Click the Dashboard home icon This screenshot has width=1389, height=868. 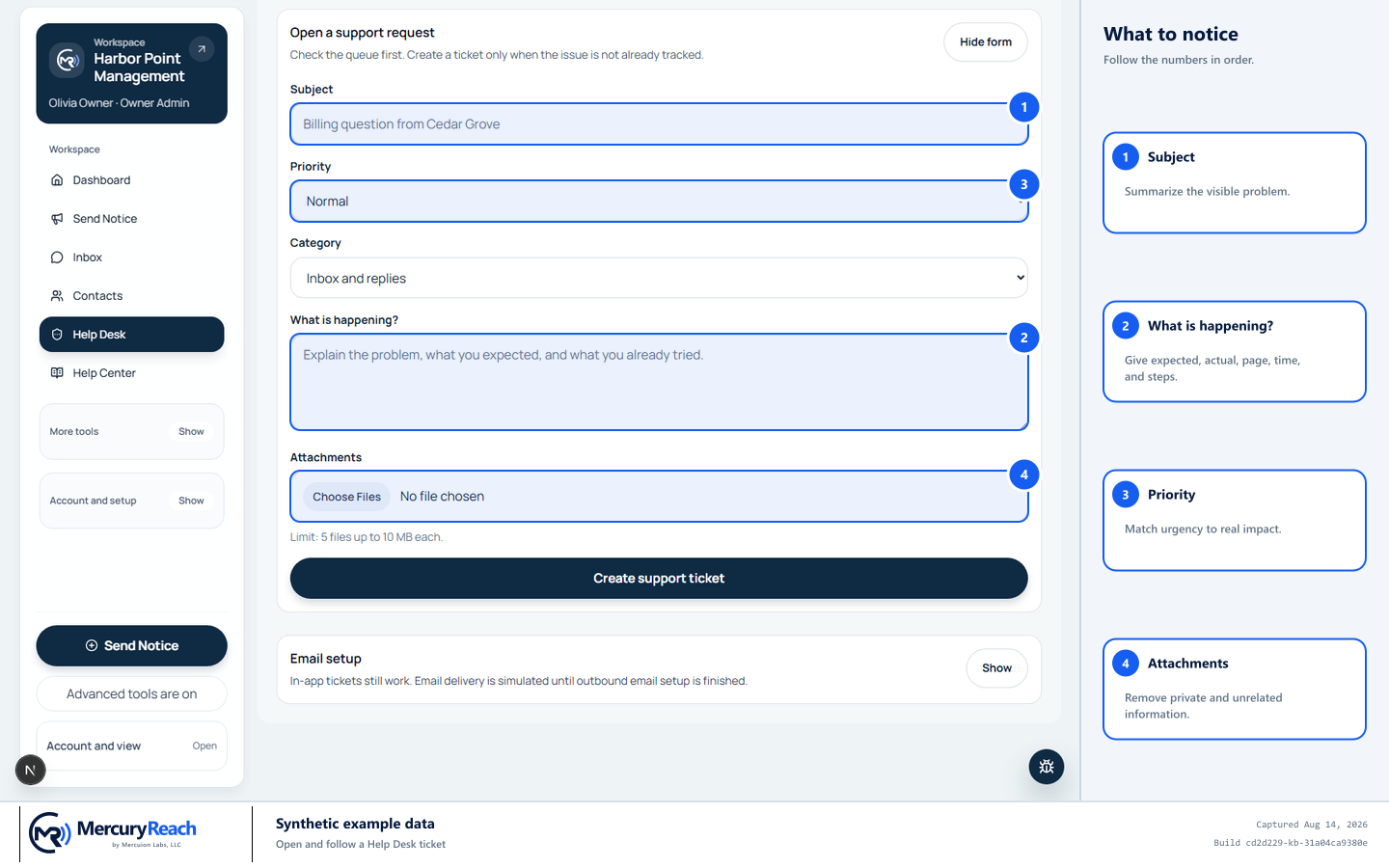(57, 180)
